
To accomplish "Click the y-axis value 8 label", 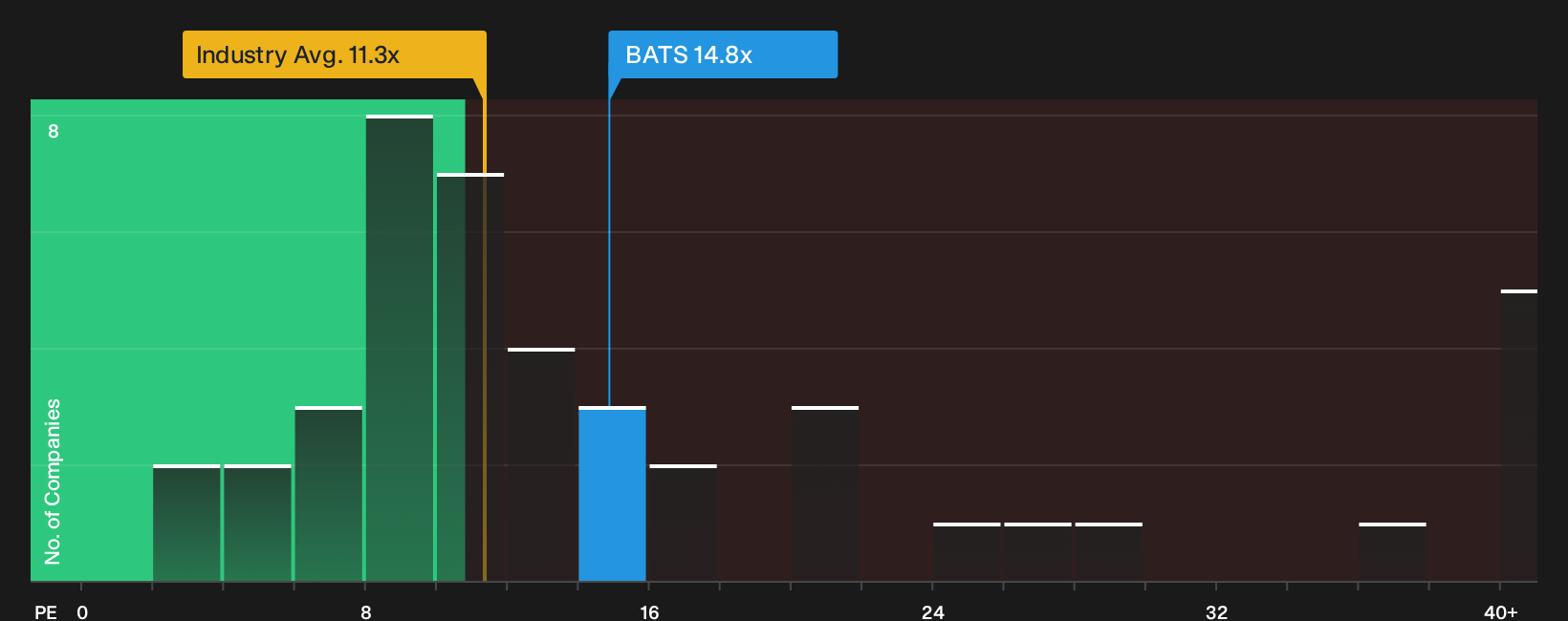I will pos(54,131).
